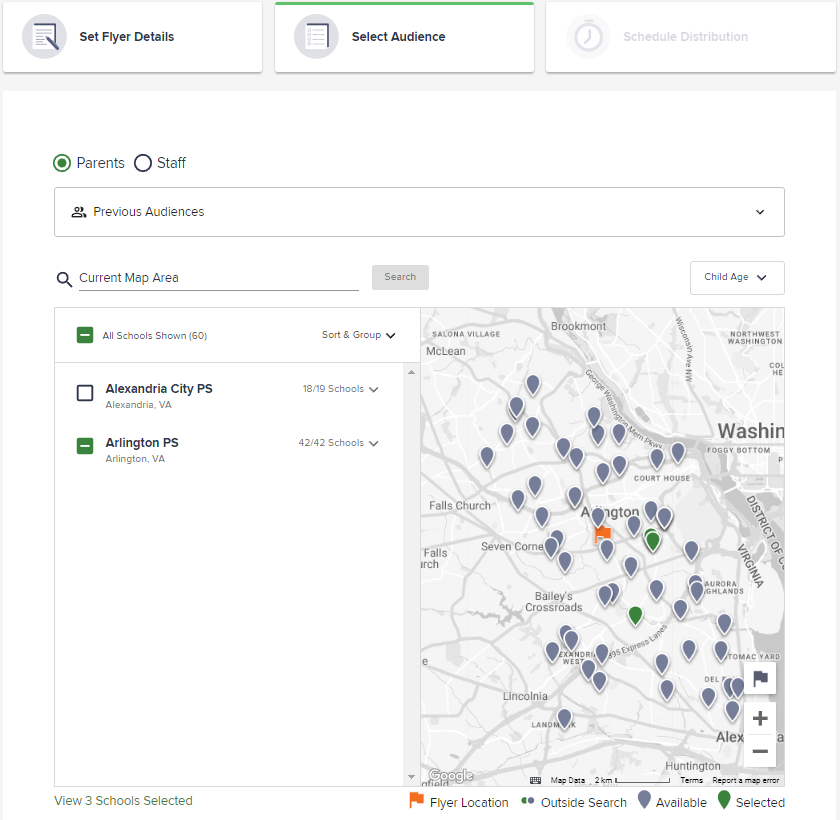Click the school list scrollbar up arrow
Viewport: 840px width, 820px height.
point(411,372)
